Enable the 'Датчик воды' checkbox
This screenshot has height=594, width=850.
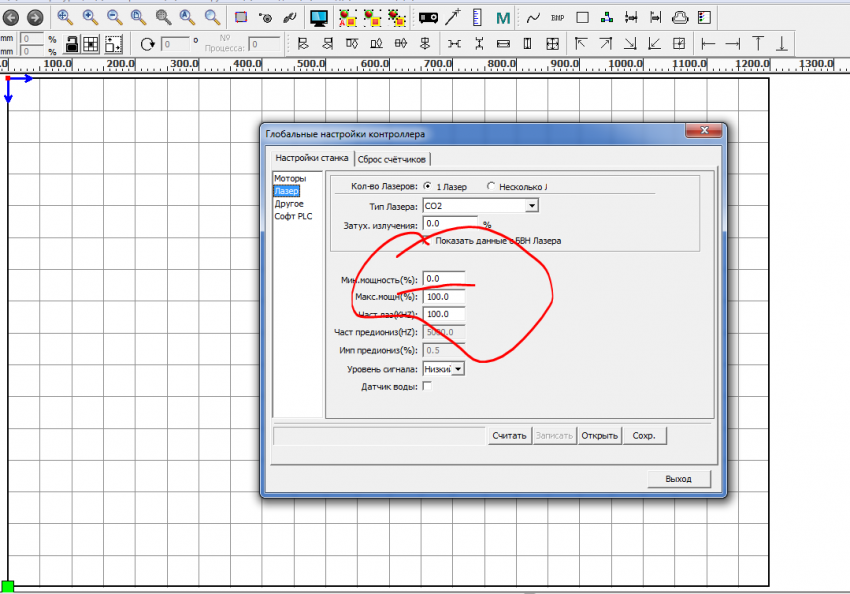(x=428, y=386)
